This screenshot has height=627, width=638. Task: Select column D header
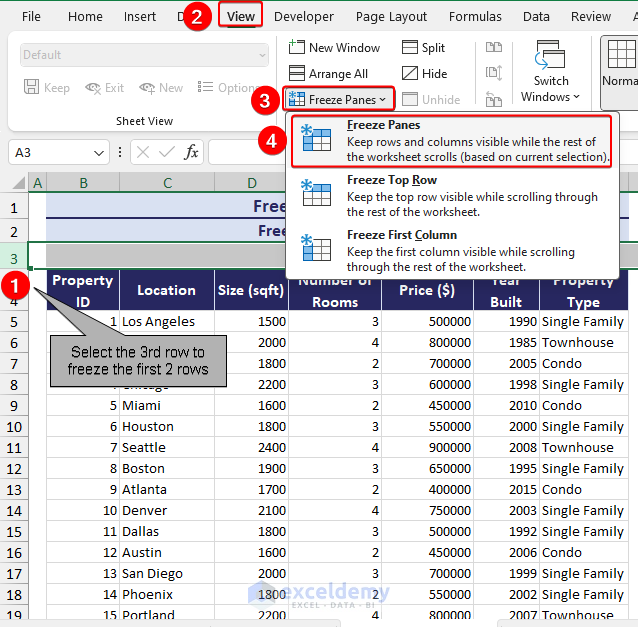coord(251,183)
